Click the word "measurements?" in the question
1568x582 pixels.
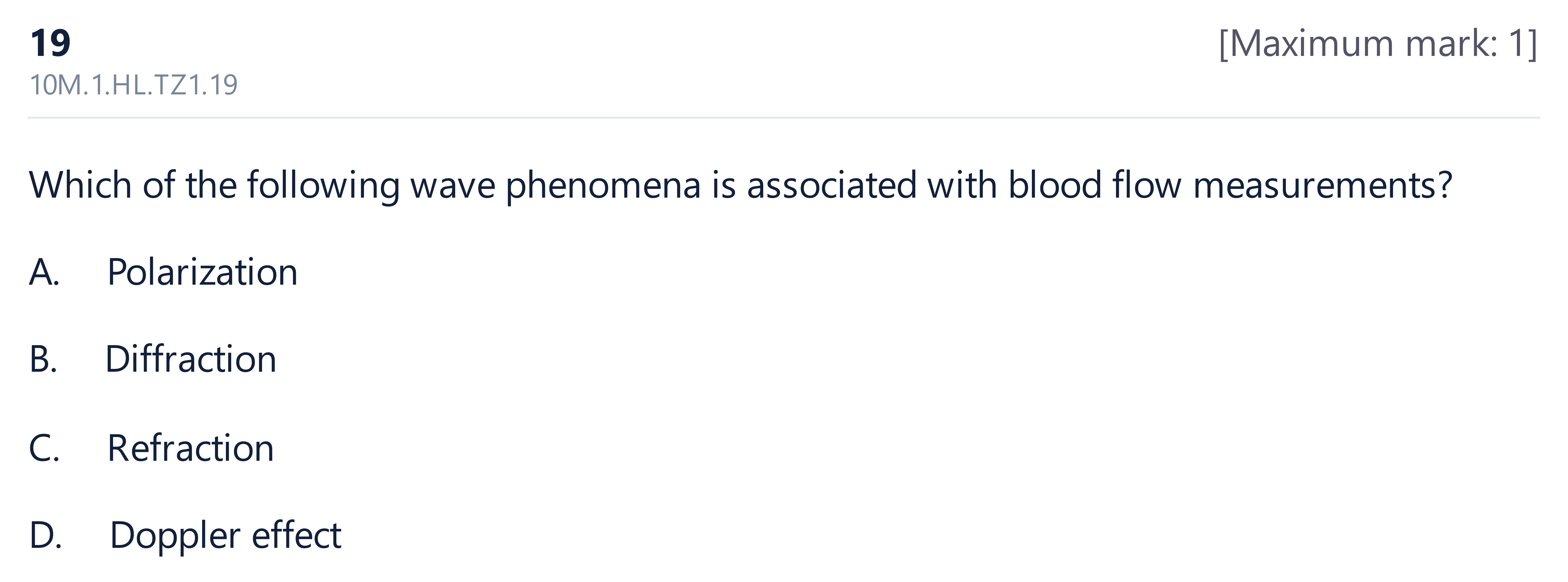(1323, 185)
